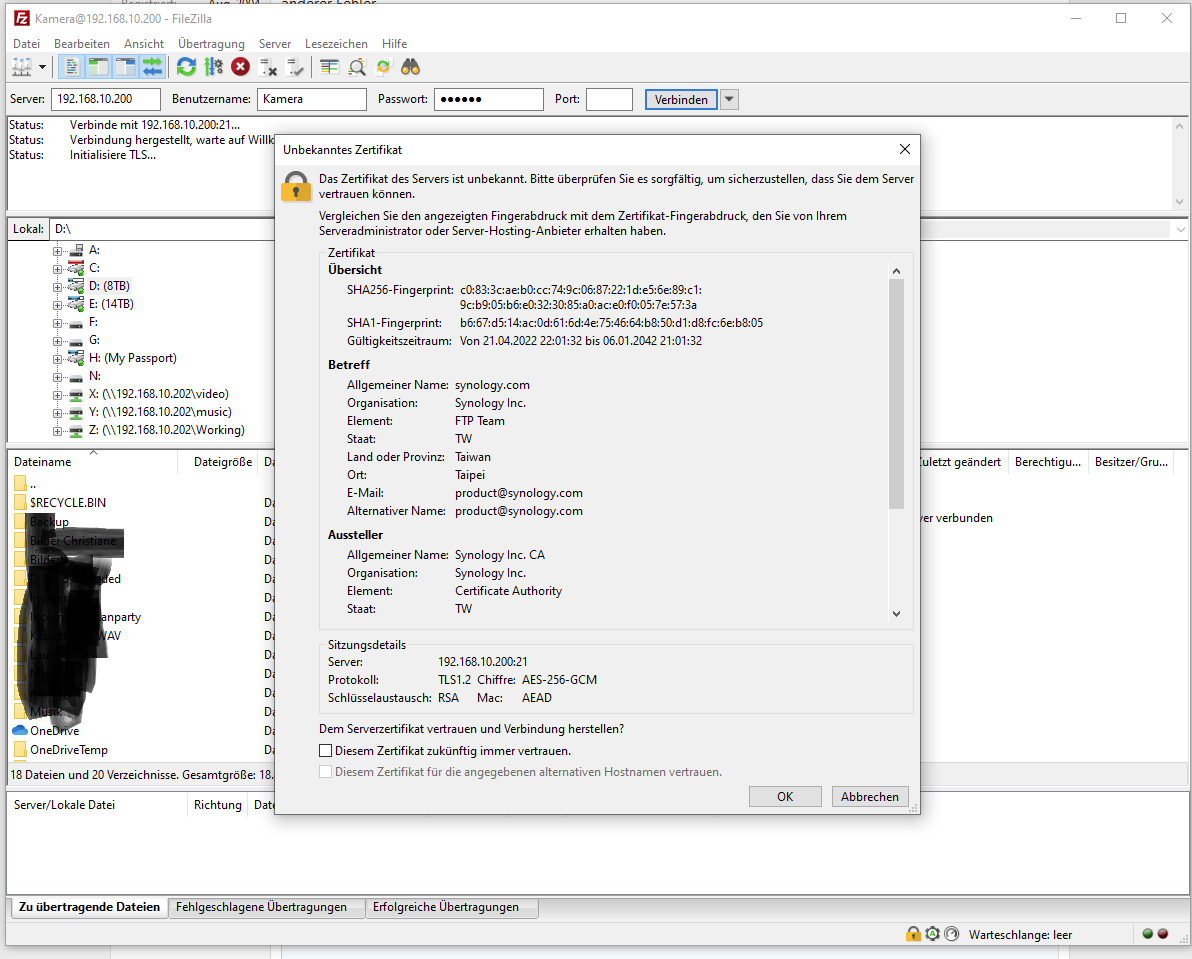Refresh the file and folder lists
Viewport: 1192px width, 959px height.
pyautogui.click(x=186, y=67)
